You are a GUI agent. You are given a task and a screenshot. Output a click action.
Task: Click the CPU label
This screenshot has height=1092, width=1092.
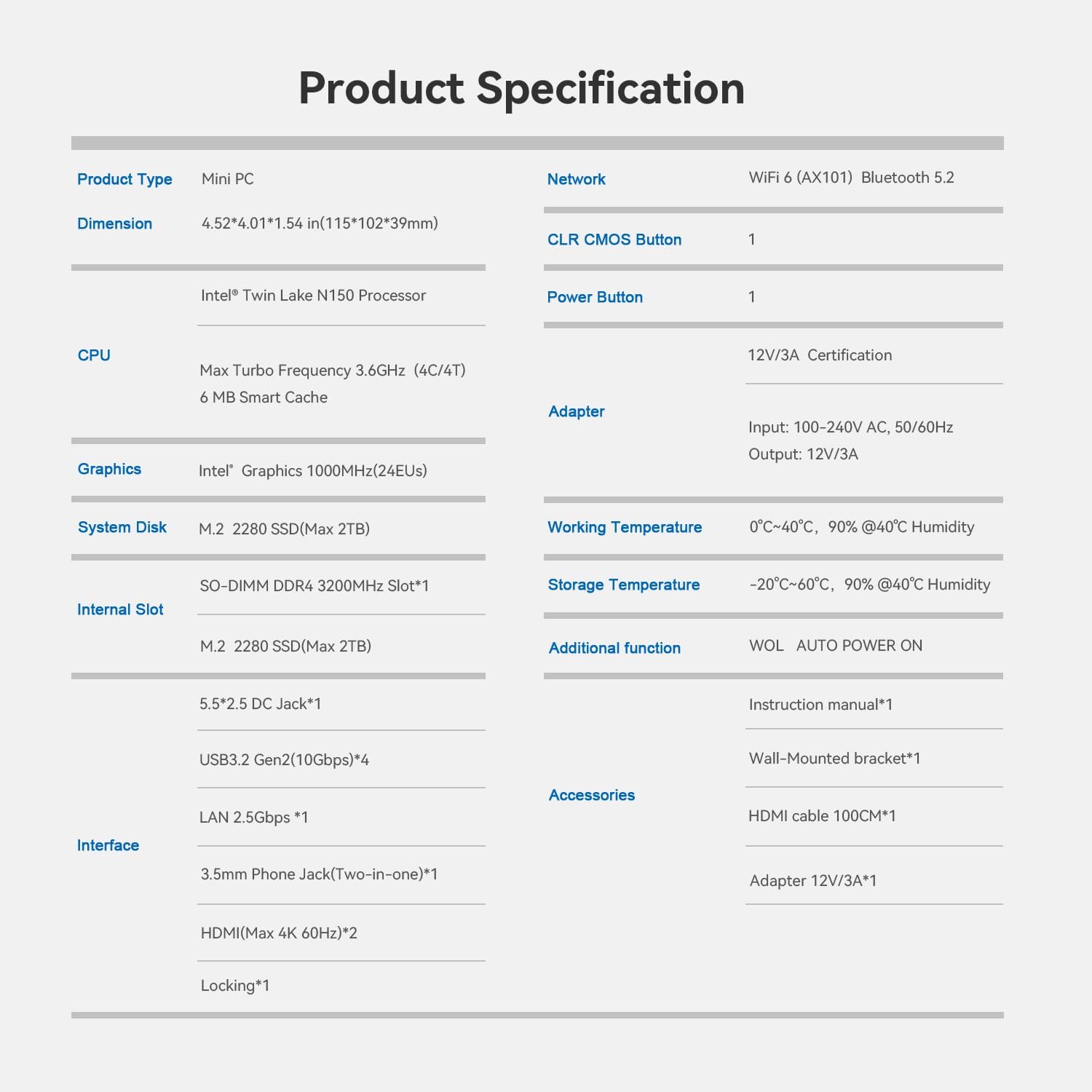(94, 355)
